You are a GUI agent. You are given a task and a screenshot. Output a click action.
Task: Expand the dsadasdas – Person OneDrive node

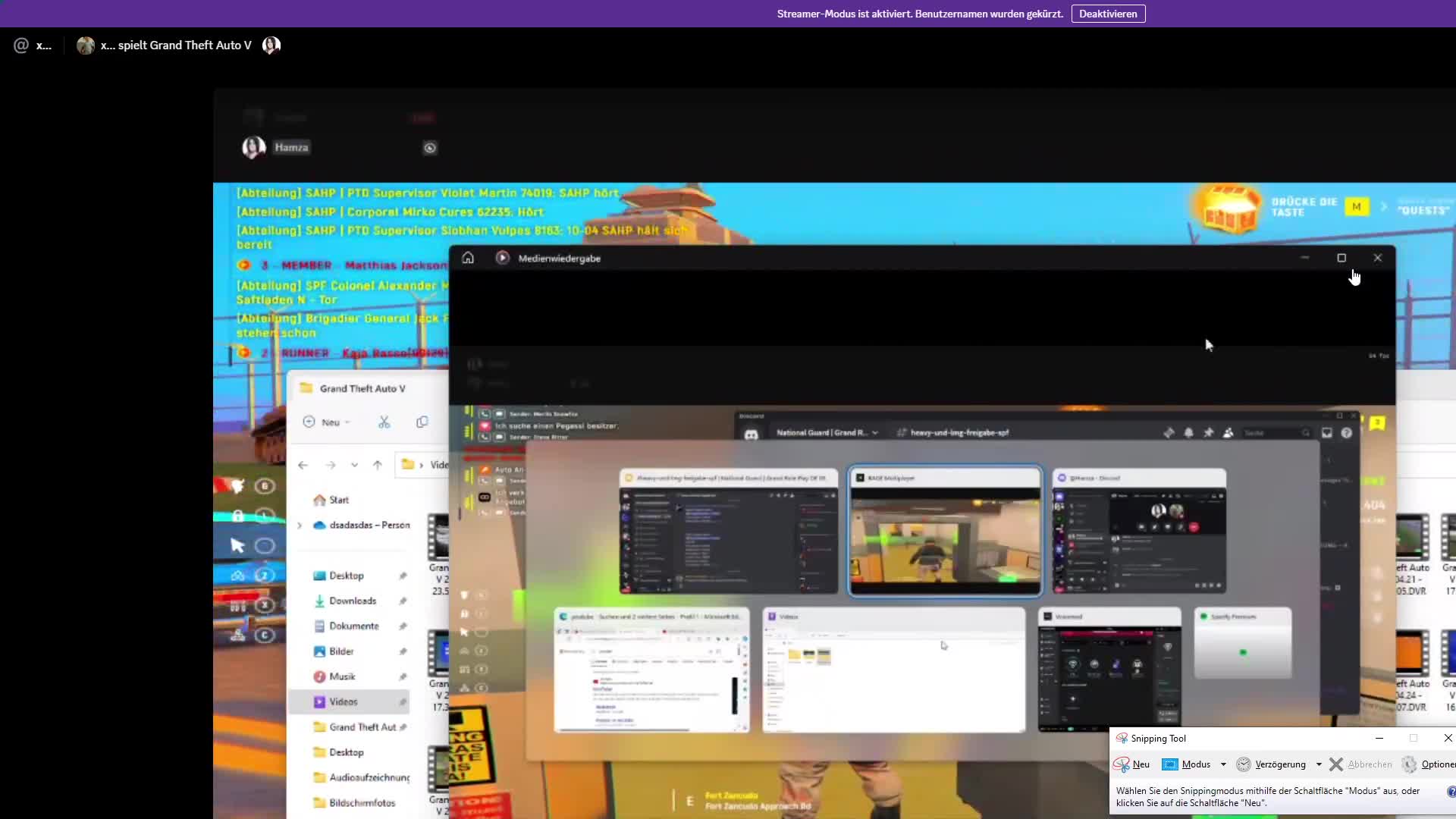(x=300, y=525)
